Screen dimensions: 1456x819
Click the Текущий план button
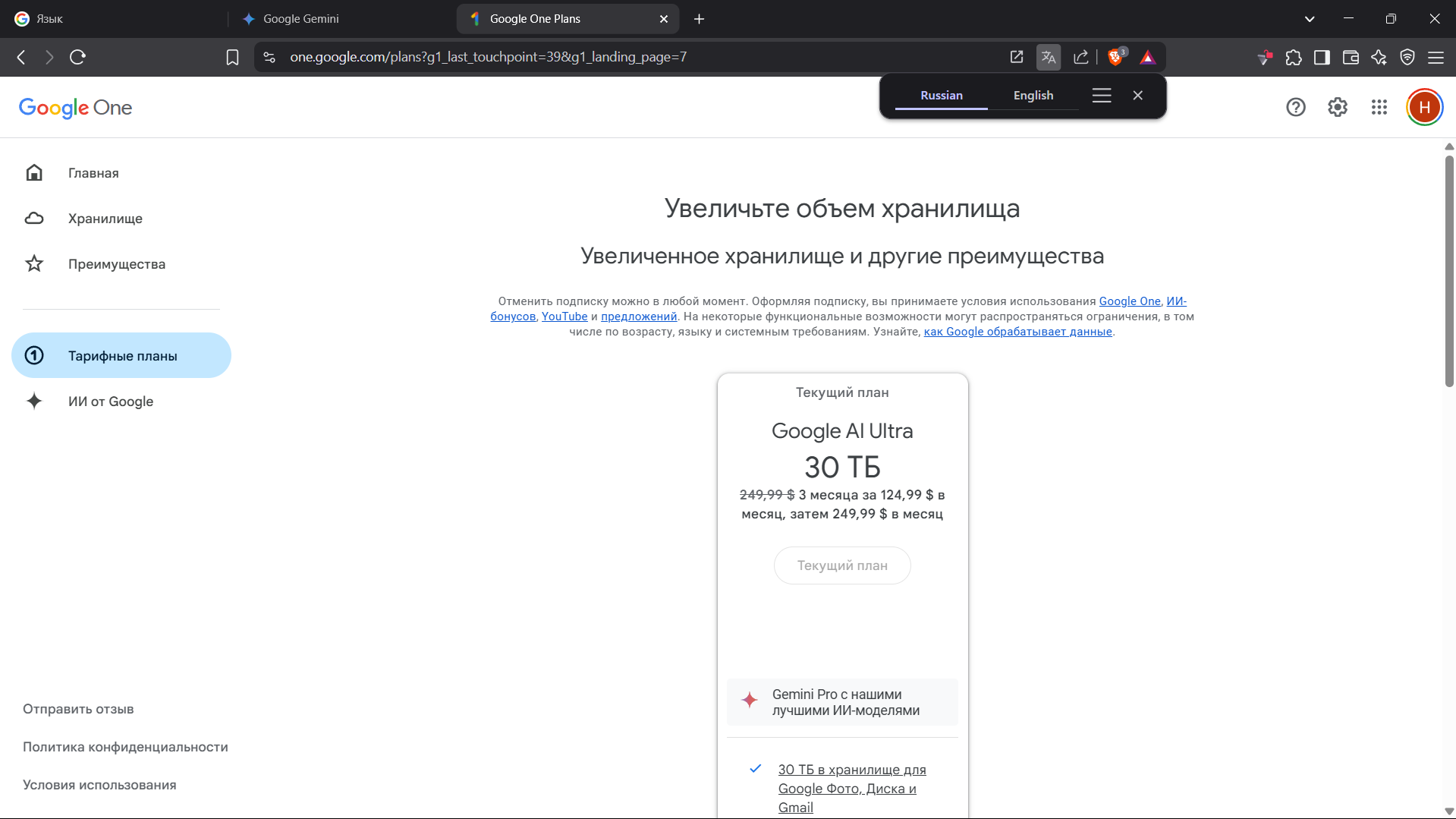[842, 565]
